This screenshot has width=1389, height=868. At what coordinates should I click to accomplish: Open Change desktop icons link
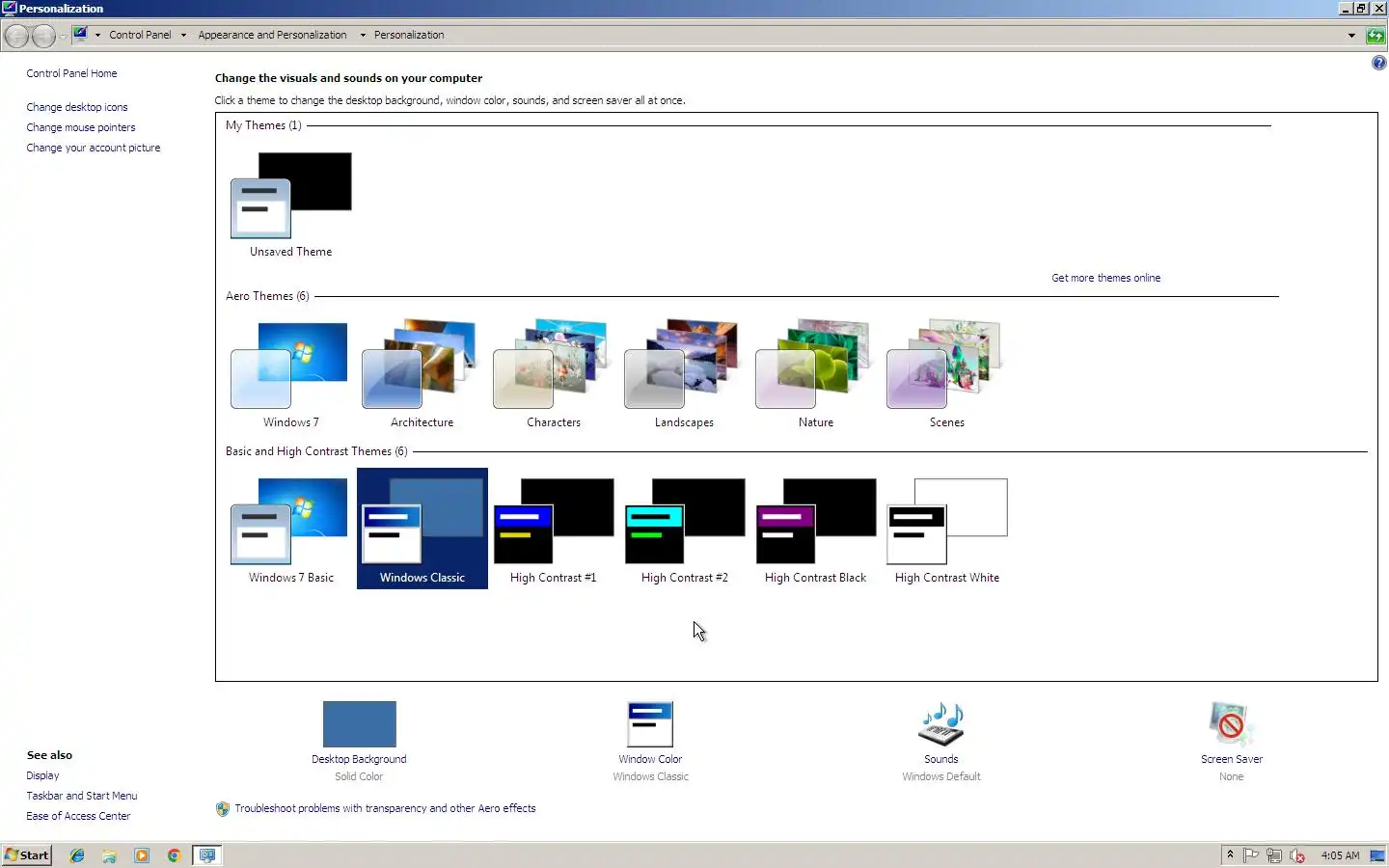[77, 107]
